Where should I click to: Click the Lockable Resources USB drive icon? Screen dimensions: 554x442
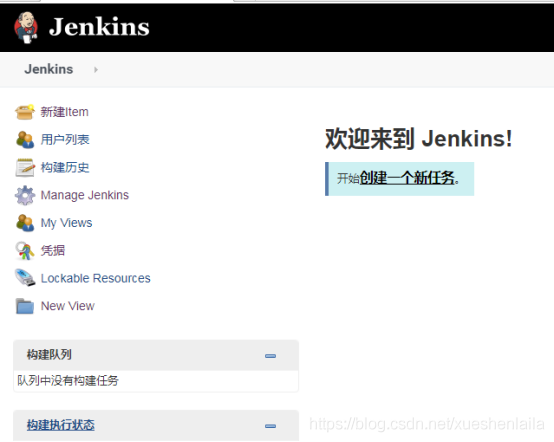(x=25, y=278)
